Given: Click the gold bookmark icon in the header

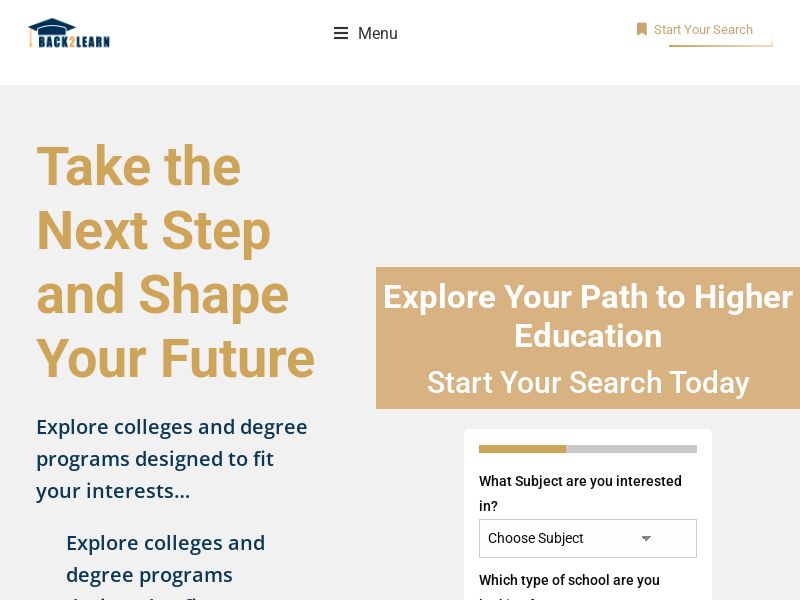Looking at the screenshot, I should tap(642, 29).
